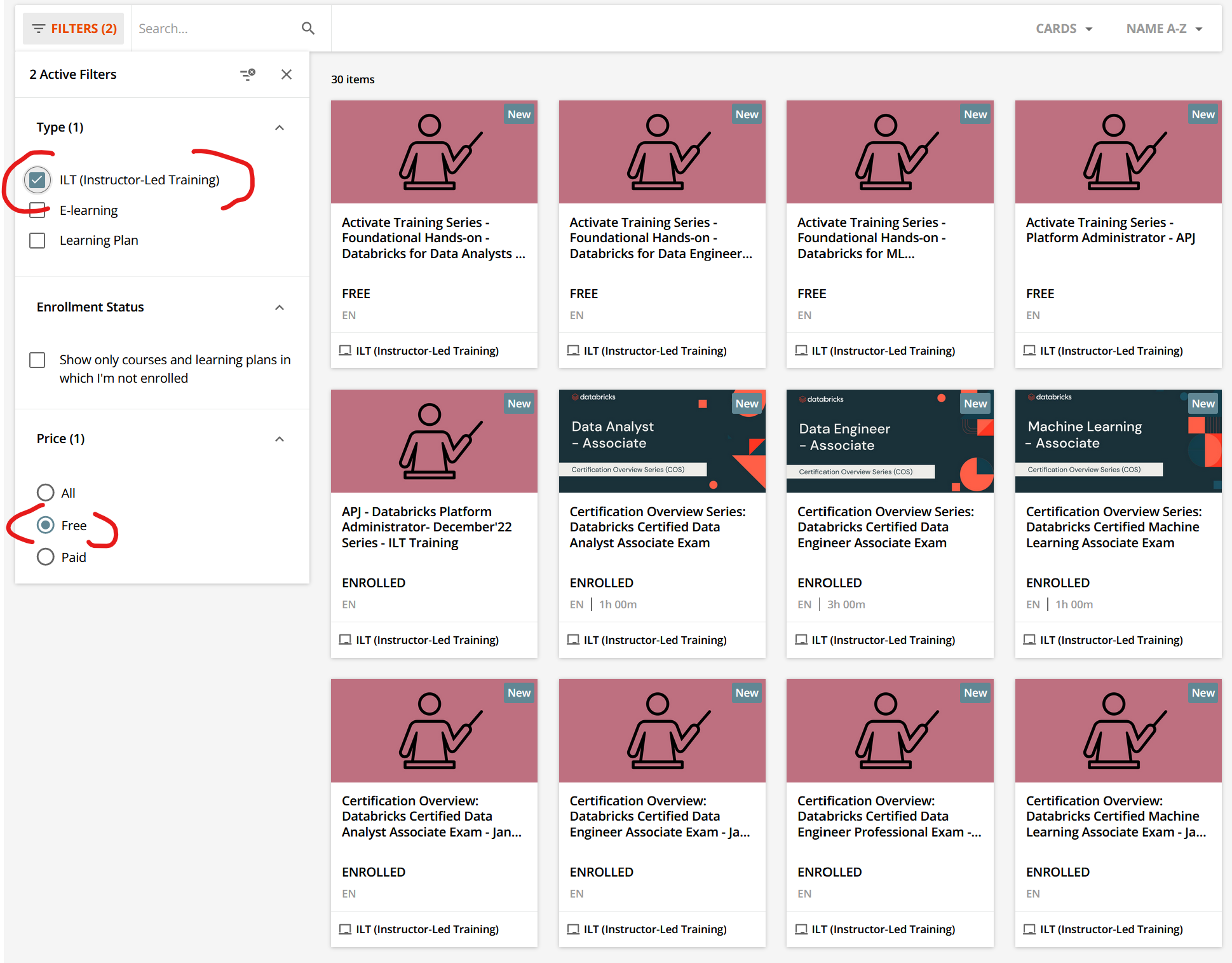The height and width of the screenshot is (963, 1232).
Task: Collapse the Price filter section
Action: (280, 439)
